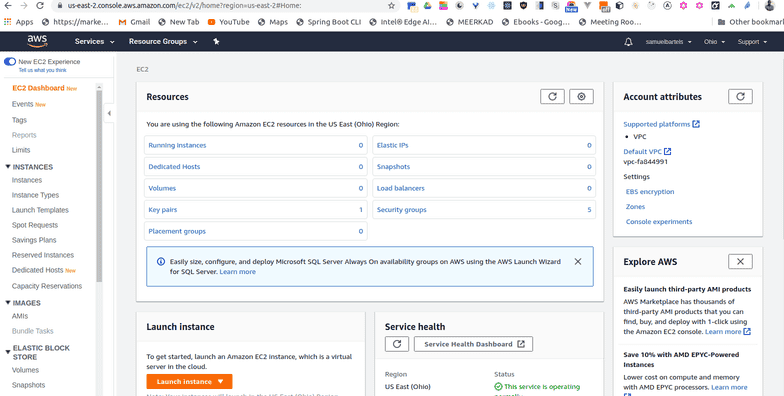
Task: Open YouTube bookmark
Action: [x=228, y=22]
